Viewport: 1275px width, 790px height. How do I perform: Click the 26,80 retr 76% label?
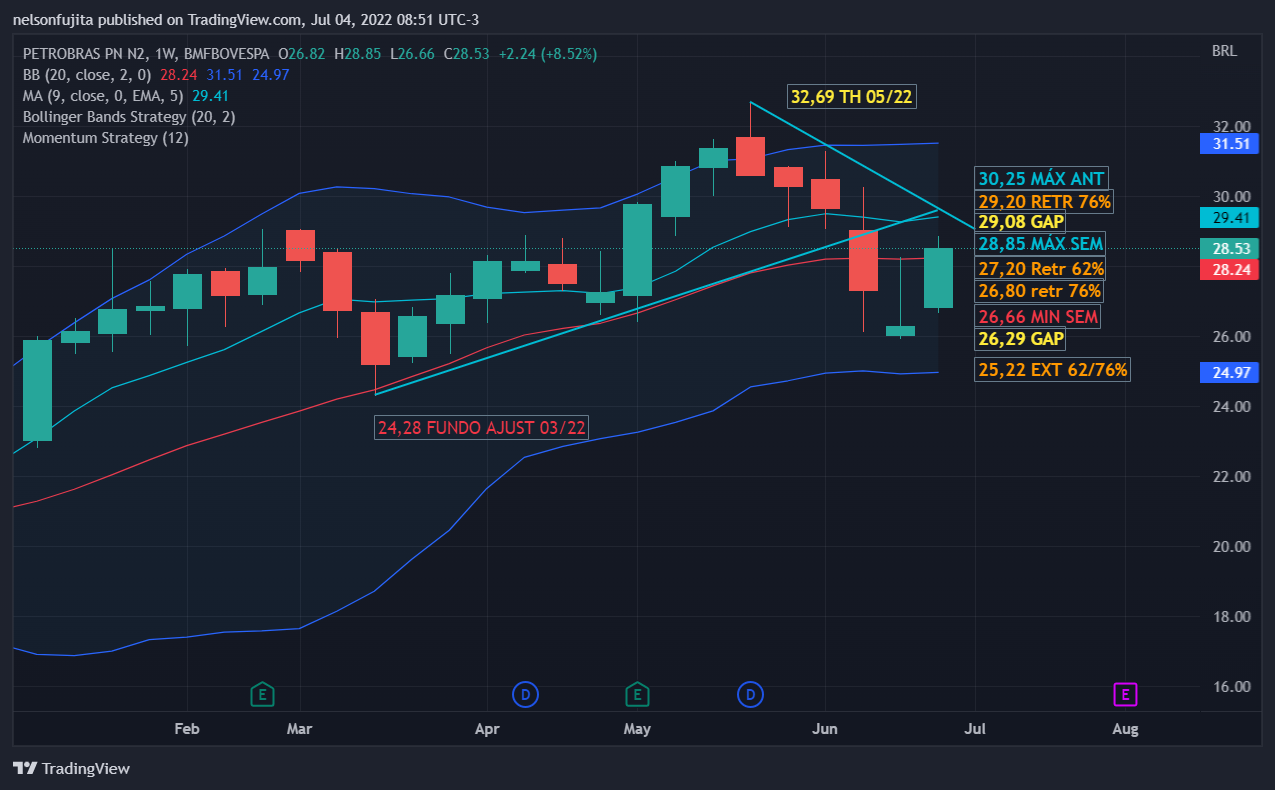[1040, 291]
